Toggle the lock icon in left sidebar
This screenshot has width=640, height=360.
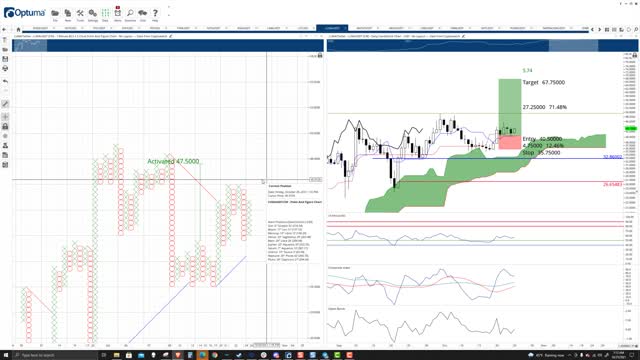pos(5,127)
